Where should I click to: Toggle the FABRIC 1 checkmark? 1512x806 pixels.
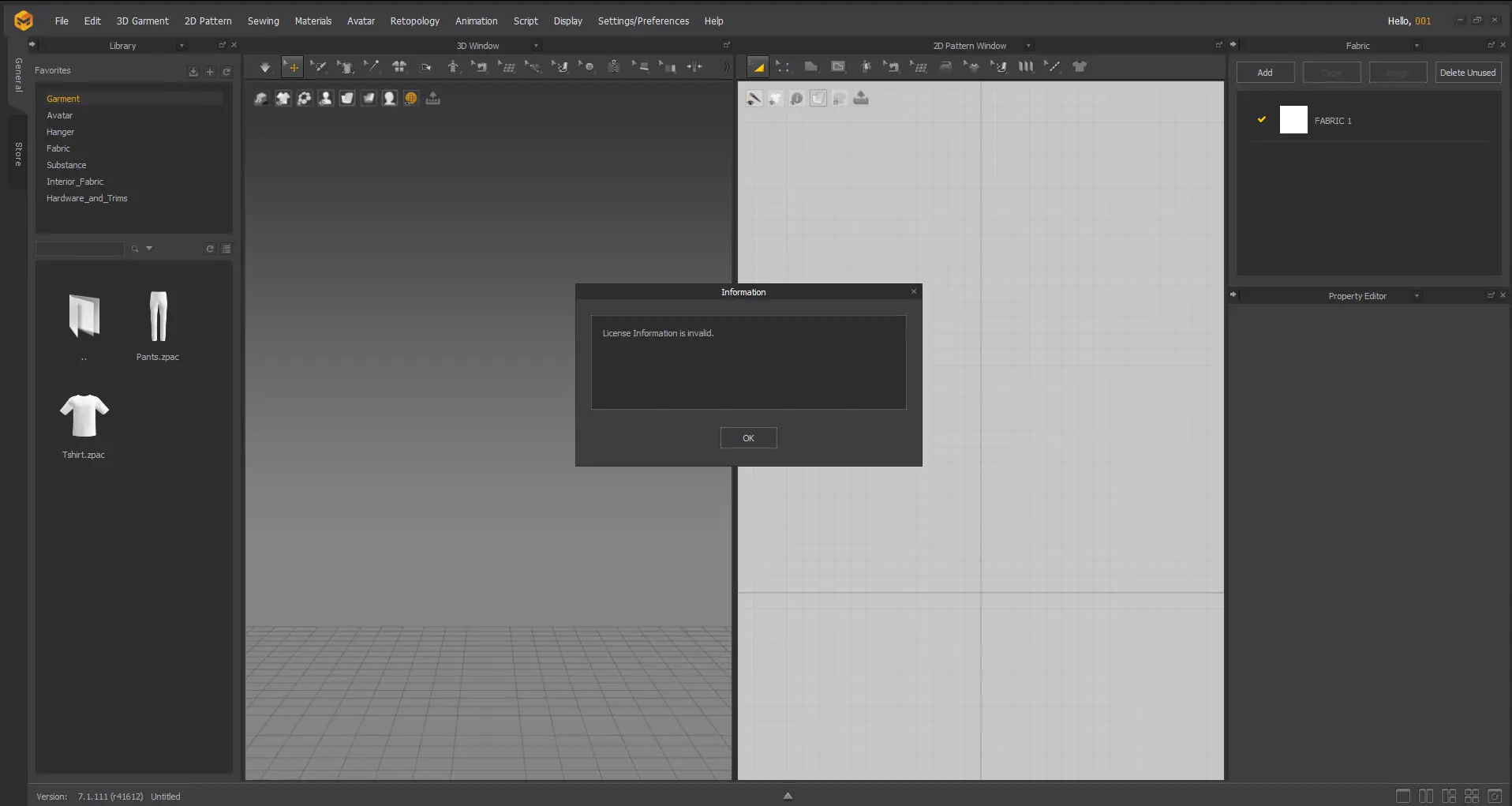point(1262,120)
